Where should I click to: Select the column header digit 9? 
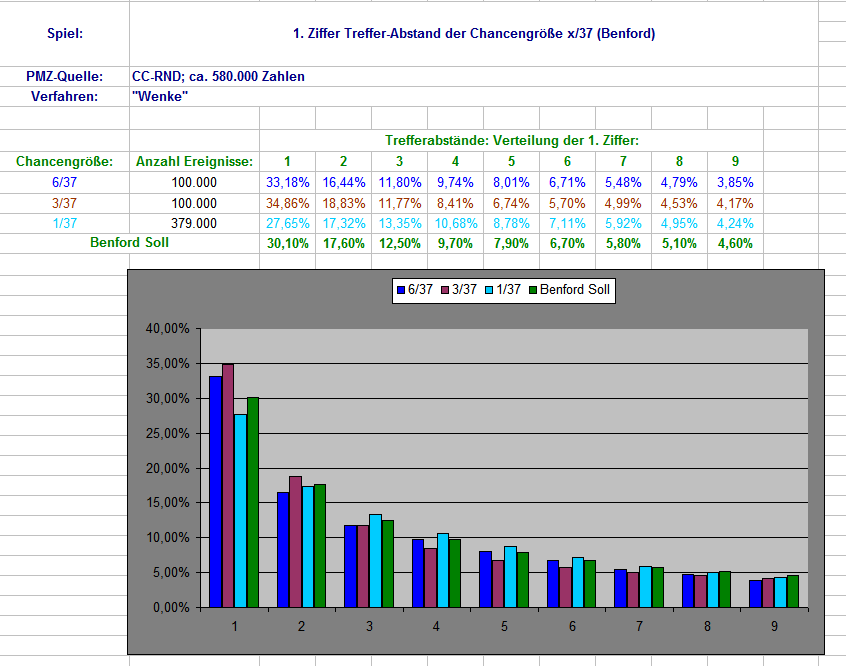(x=735, y=161)
